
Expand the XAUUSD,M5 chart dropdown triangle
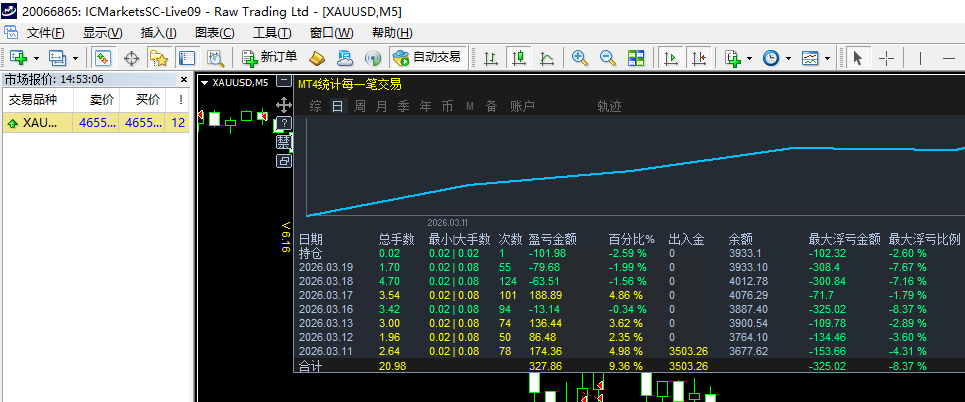point(204,82)
